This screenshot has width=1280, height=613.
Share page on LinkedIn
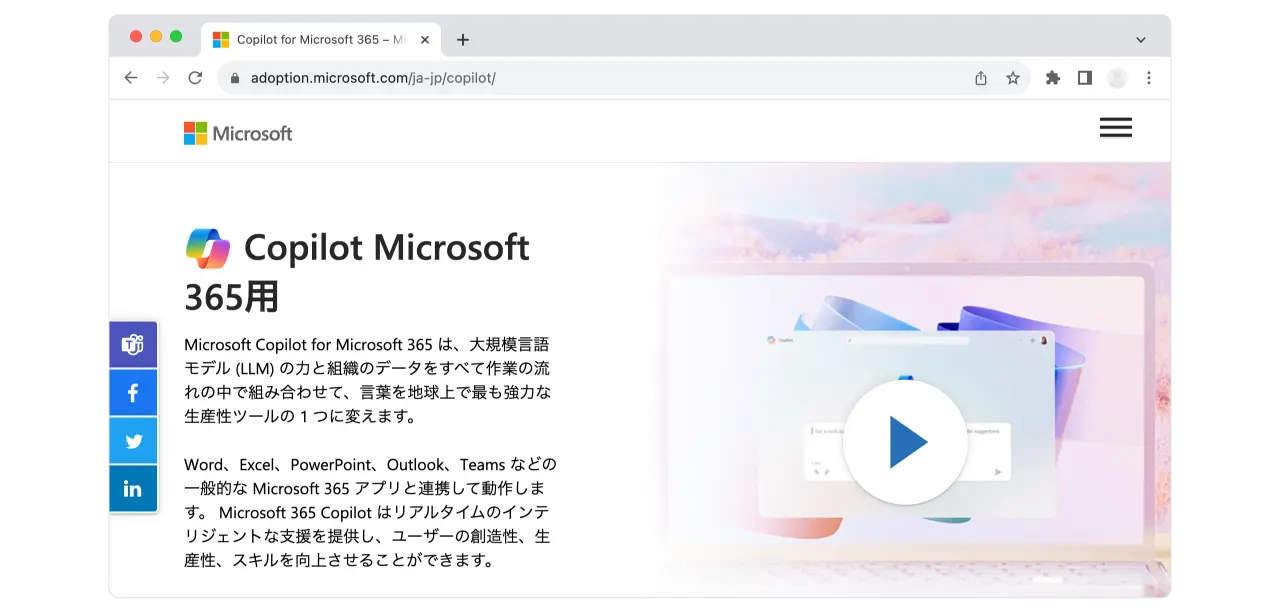click(x=133, y=489)
